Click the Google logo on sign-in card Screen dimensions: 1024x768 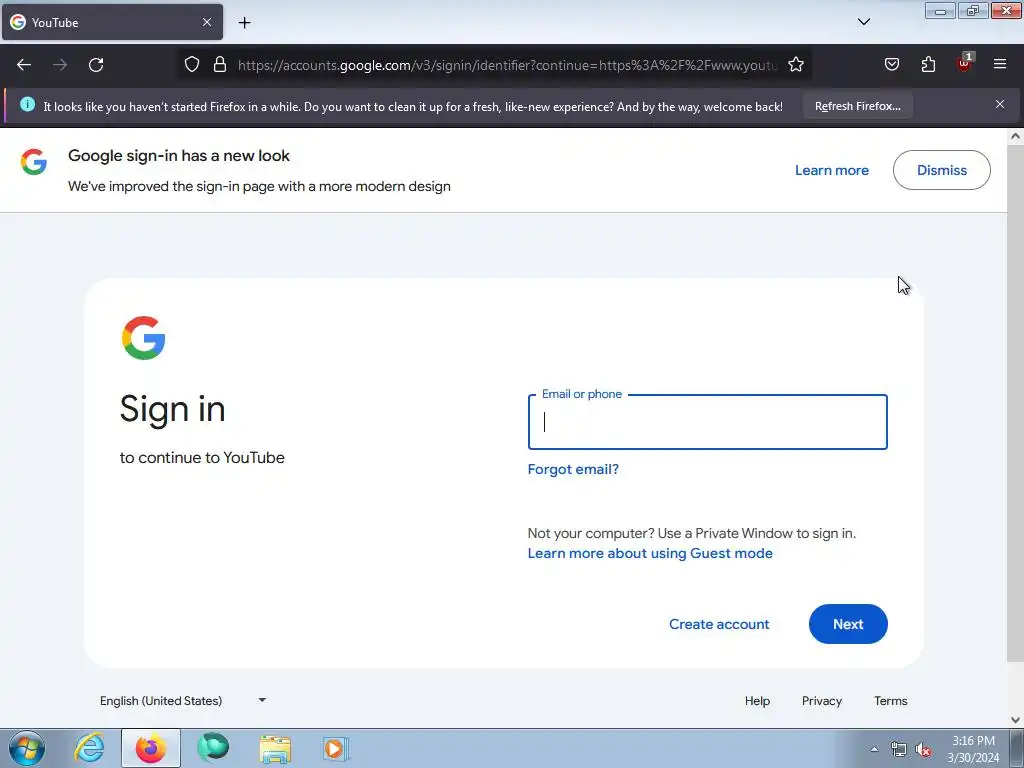(x=144, y=338)
